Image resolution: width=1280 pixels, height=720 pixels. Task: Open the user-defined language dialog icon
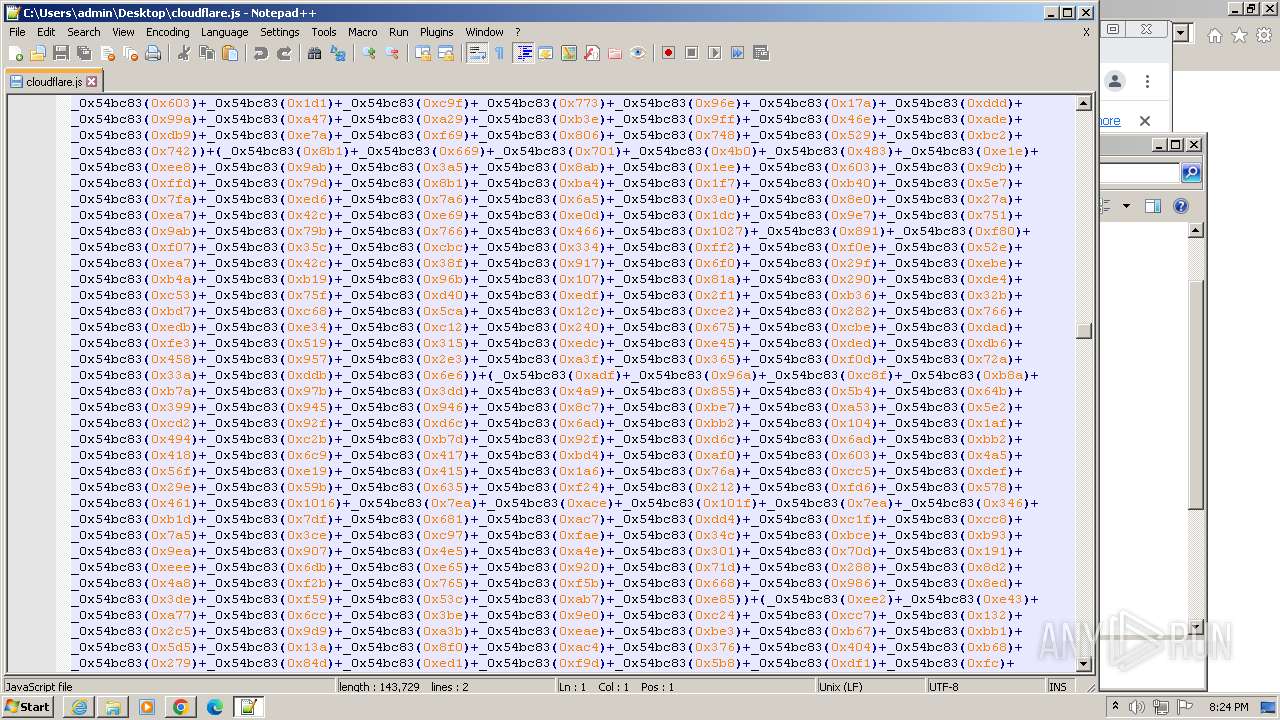546,53
